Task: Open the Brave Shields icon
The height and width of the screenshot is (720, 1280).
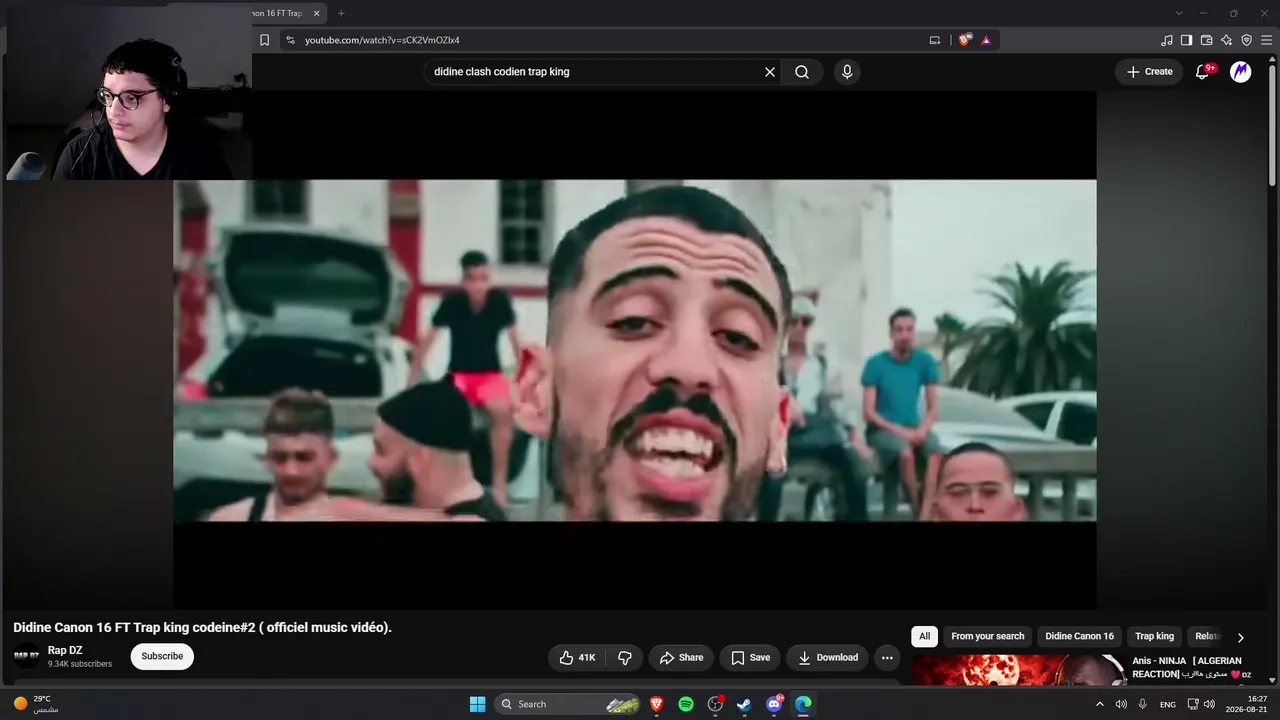Action: tap(964, 40)
